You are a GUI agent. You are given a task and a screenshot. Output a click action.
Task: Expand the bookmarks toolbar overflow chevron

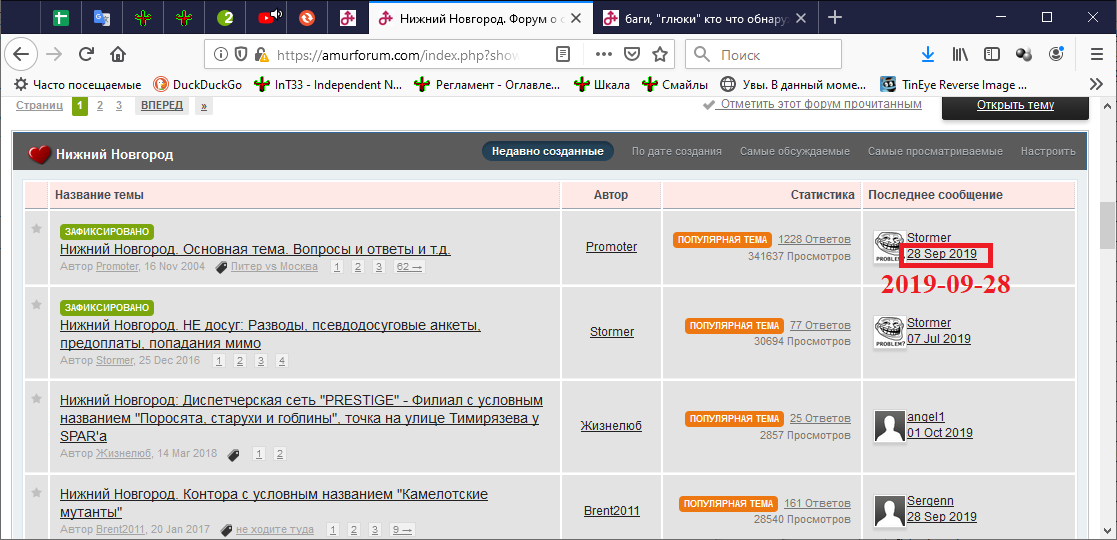tap(1094, 85)
